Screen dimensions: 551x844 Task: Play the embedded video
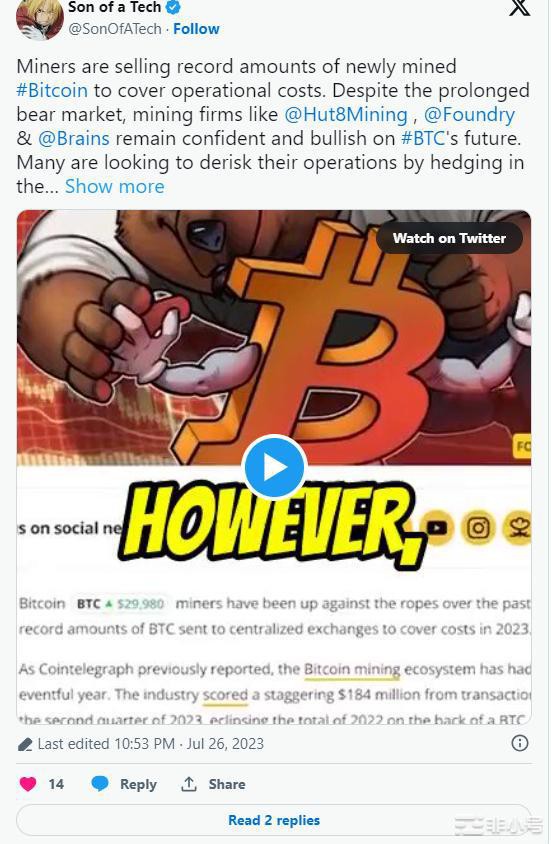[x=274, y=468]
